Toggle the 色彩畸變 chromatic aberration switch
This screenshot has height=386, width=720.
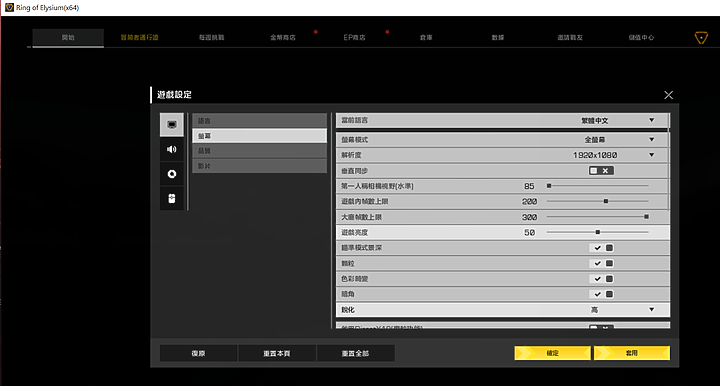[601, 279]
